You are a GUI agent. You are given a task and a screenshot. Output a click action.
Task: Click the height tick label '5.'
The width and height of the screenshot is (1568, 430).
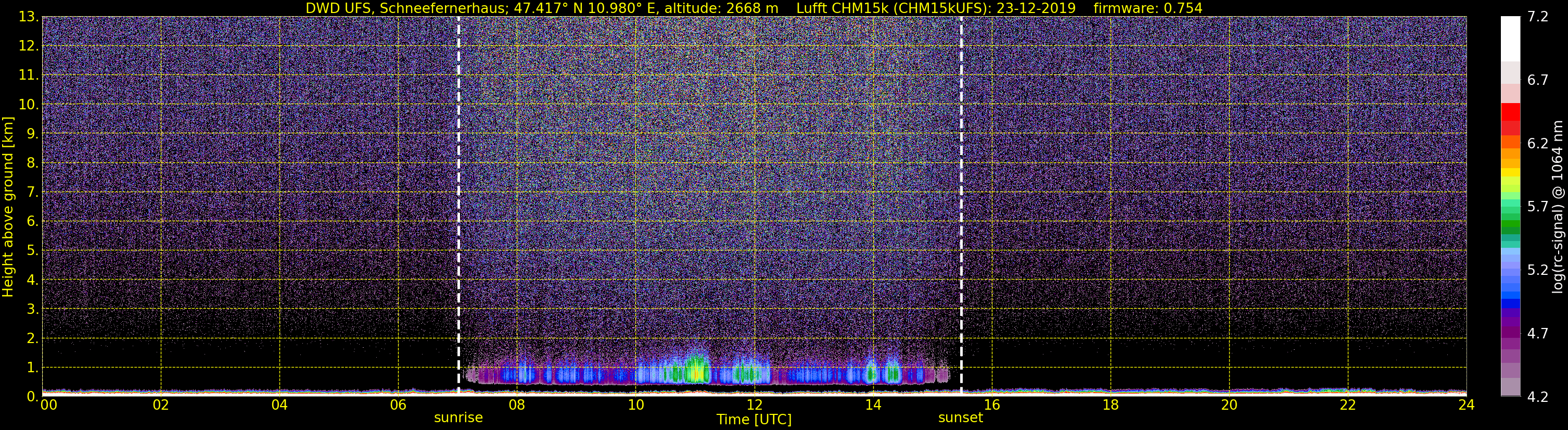point(32,251)
